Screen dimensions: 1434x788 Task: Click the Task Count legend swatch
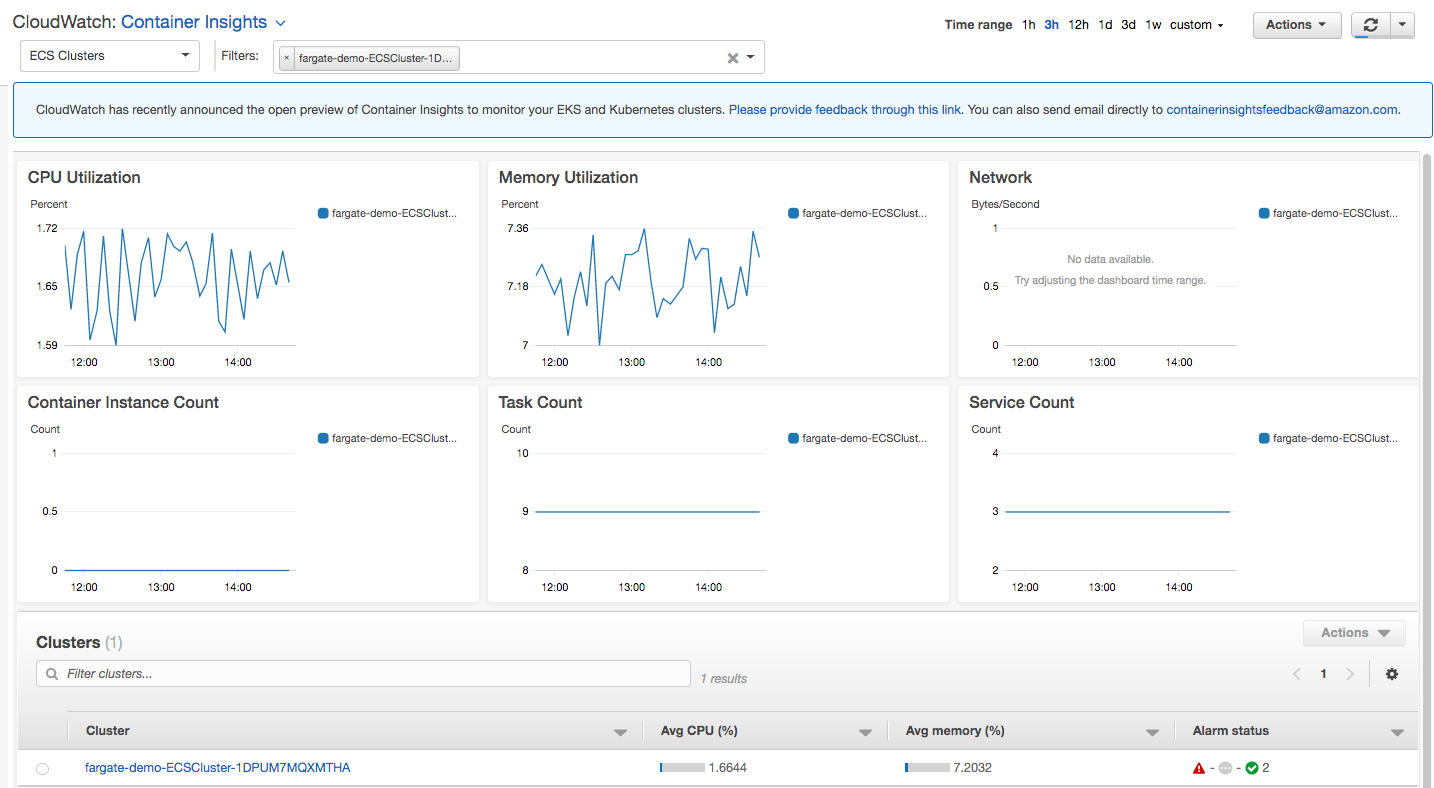pyautogui.click(x=793, y=438)
